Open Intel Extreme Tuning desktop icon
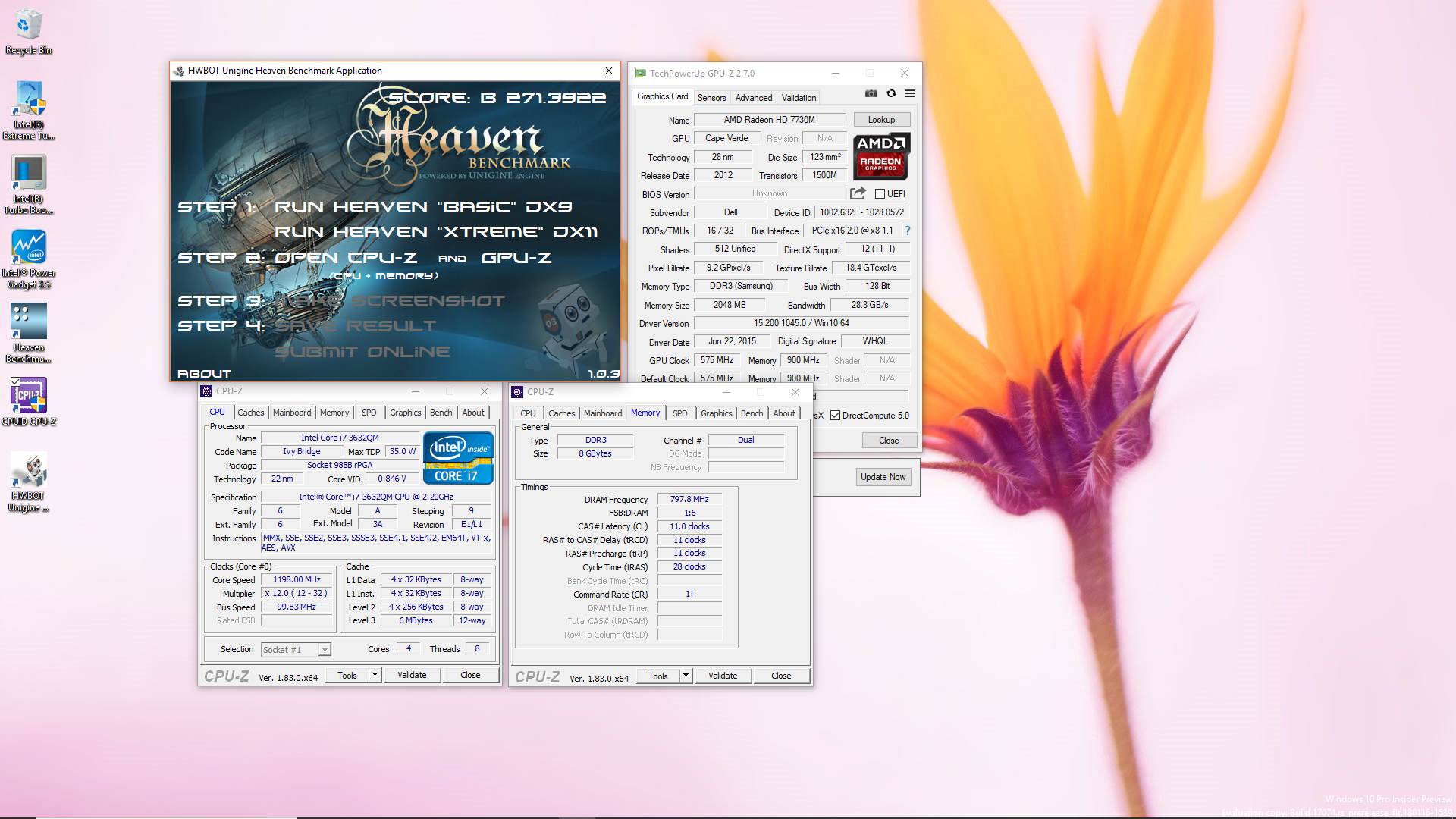Viewport: 1456px width, 819px height. [29, 111]
